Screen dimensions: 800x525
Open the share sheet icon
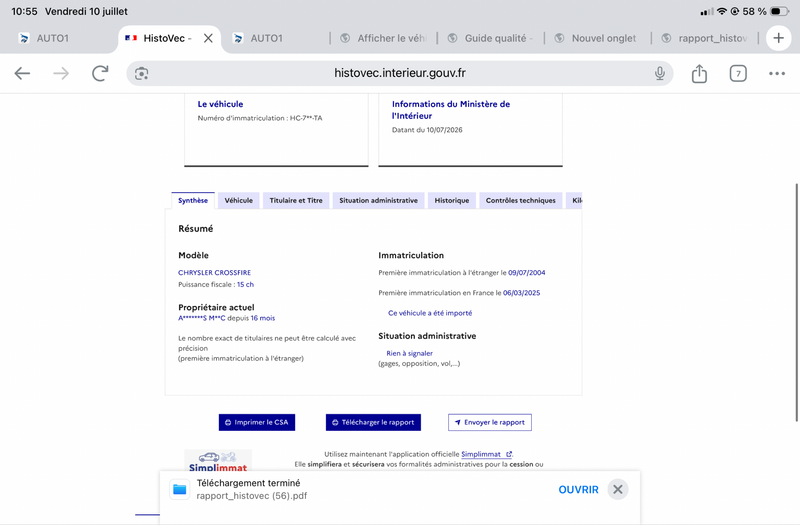click(699, 73)
